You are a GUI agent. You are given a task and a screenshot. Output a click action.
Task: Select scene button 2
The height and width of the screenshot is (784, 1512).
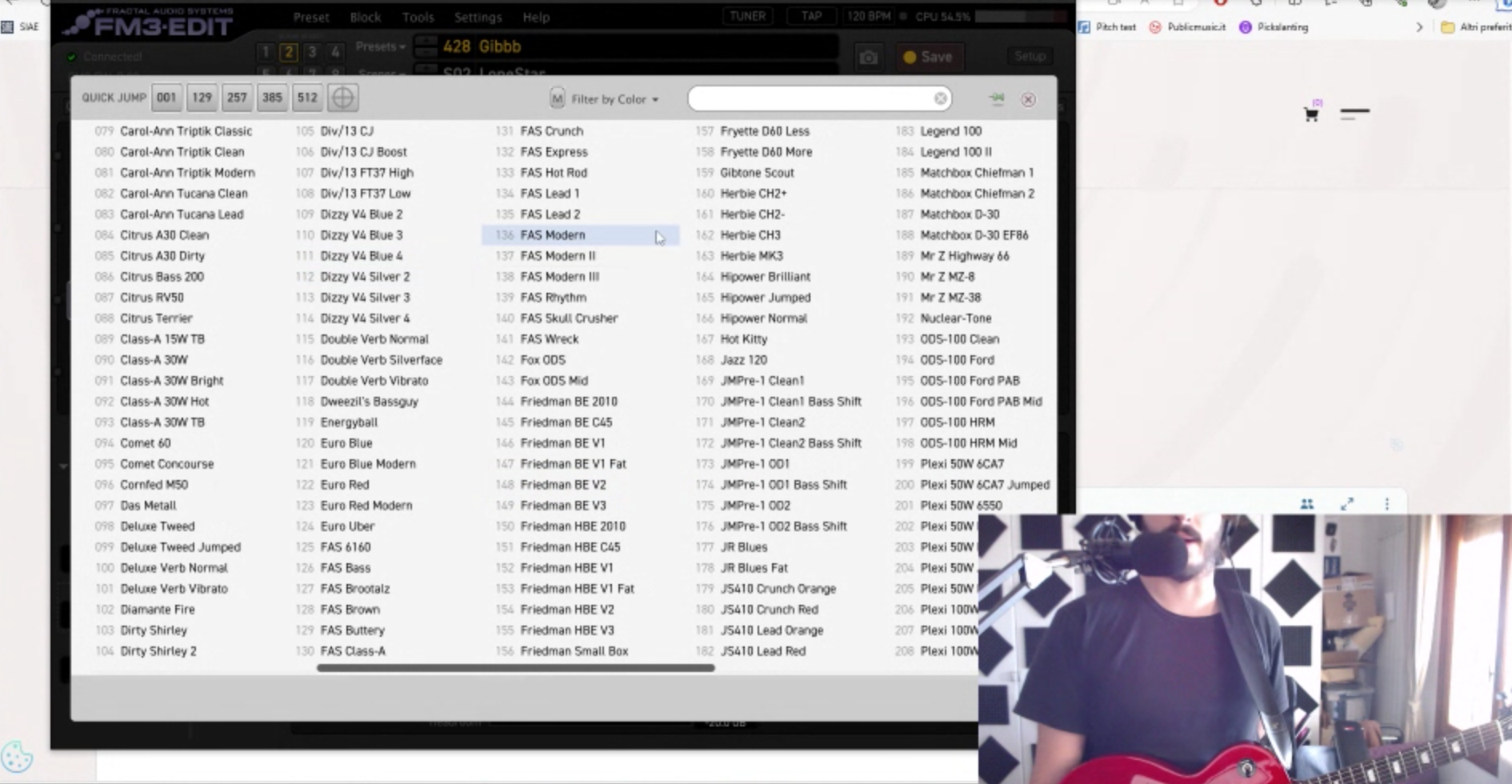click(x=289, y=52)
